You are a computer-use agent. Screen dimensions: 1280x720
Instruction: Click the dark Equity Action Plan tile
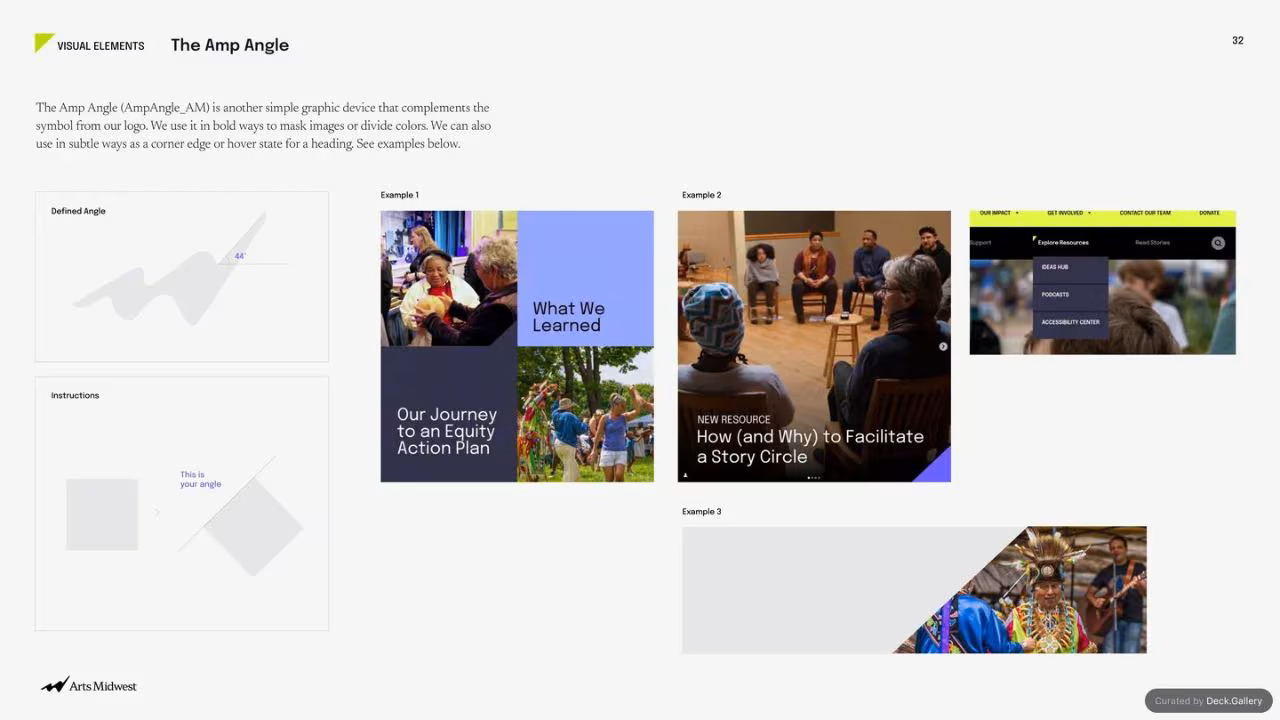click(449, 414)
